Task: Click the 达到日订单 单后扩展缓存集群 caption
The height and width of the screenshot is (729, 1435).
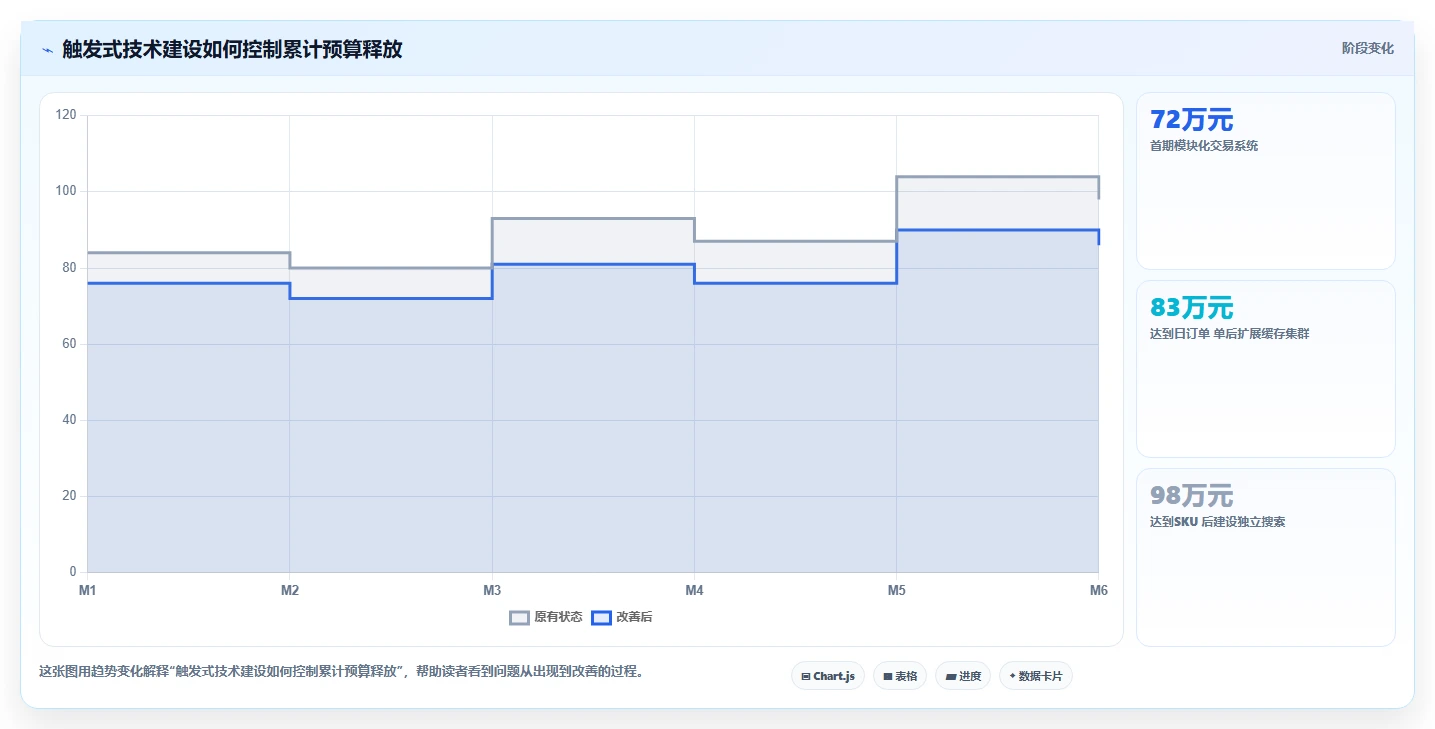Action: pyautogui.click(x=1229, y=334)
